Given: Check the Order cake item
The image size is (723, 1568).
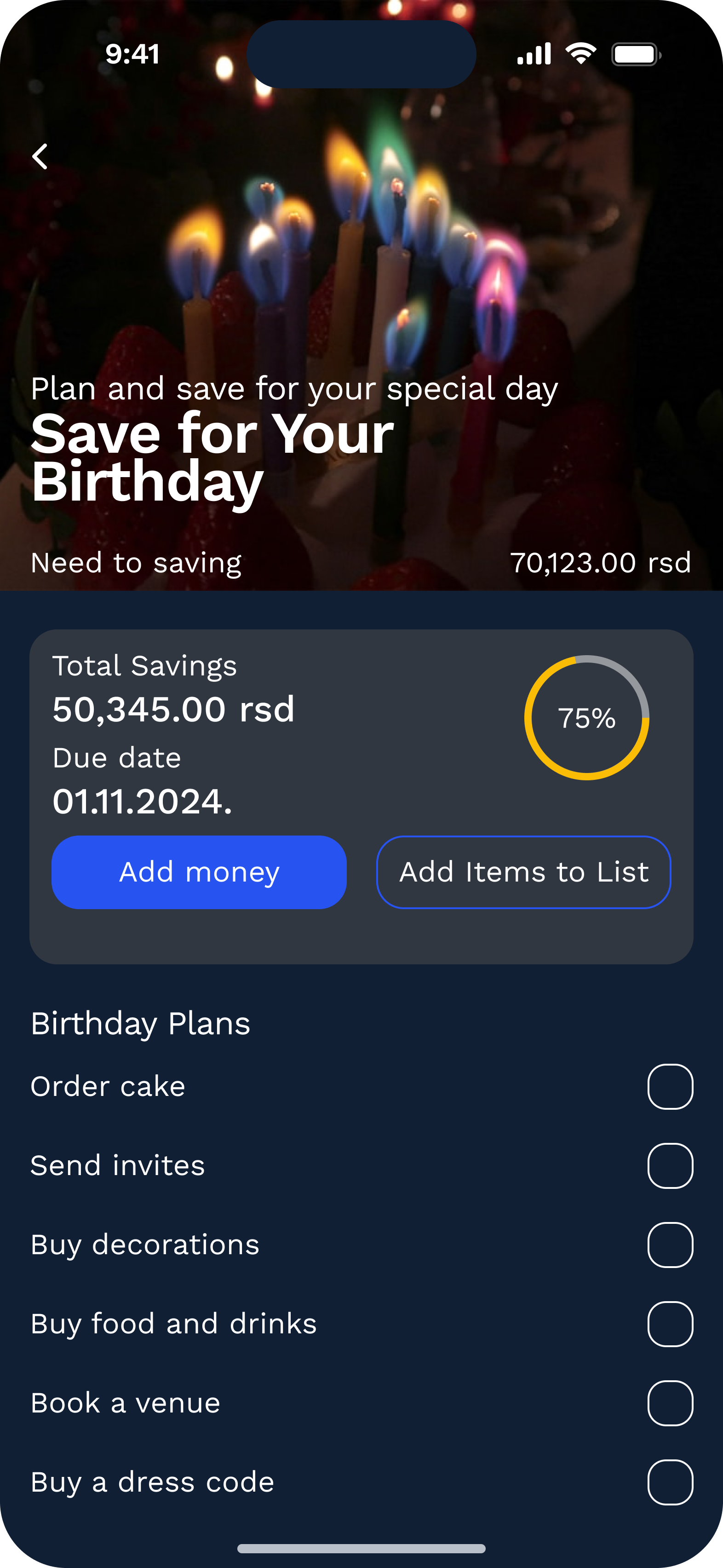Looking at the screenshot, I should (x=670, y=1086).
